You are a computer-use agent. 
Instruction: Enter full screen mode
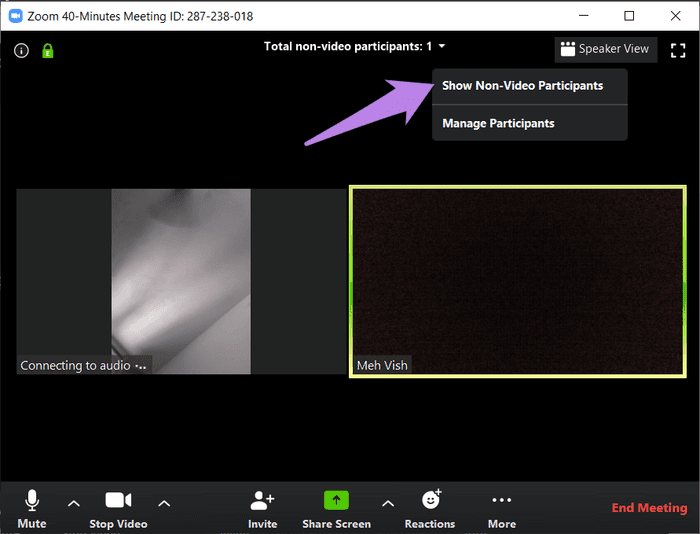(x=677, y=49)
